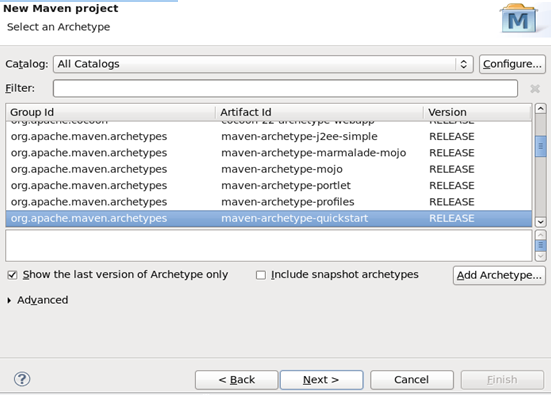The height and width of the screenshot is (395, 551).
Task: Sort by Artifact Id column header
Action: 319,112
